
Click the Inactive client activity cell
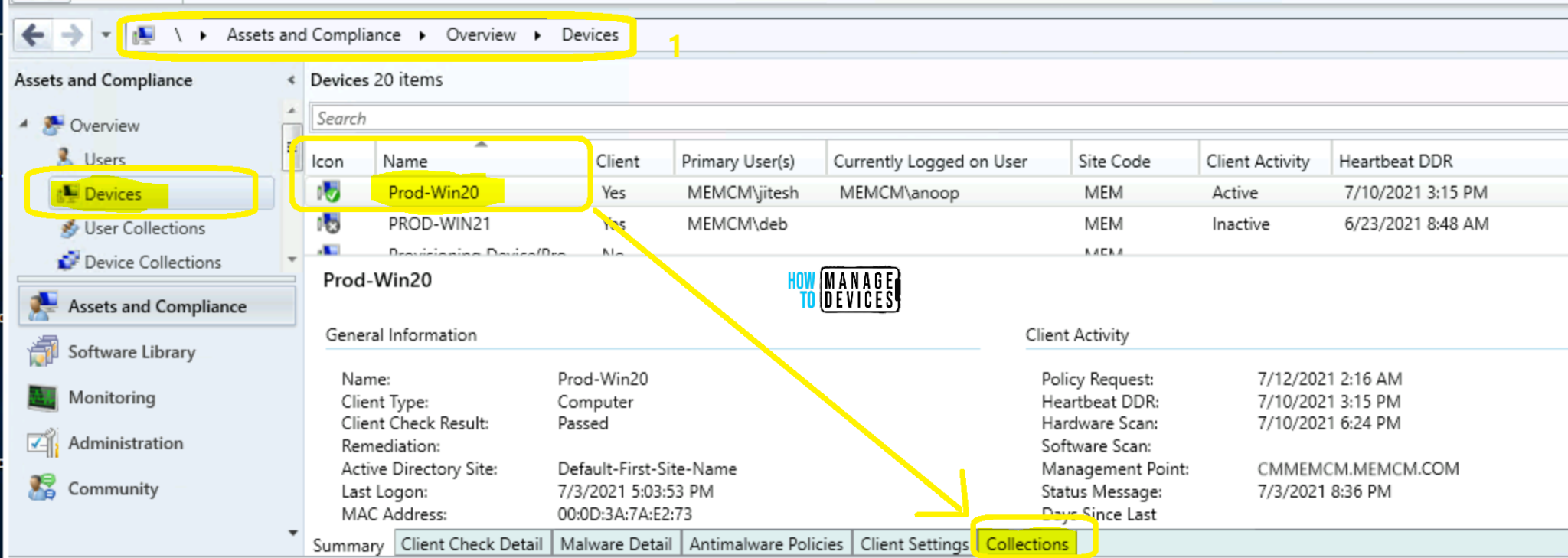(1240, 224)
